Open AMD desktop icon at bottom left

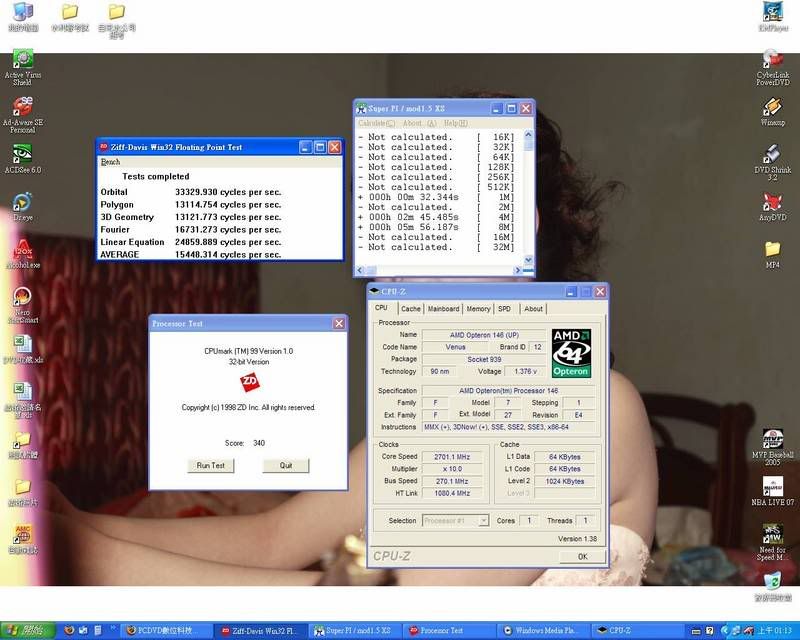click(22, 539)
